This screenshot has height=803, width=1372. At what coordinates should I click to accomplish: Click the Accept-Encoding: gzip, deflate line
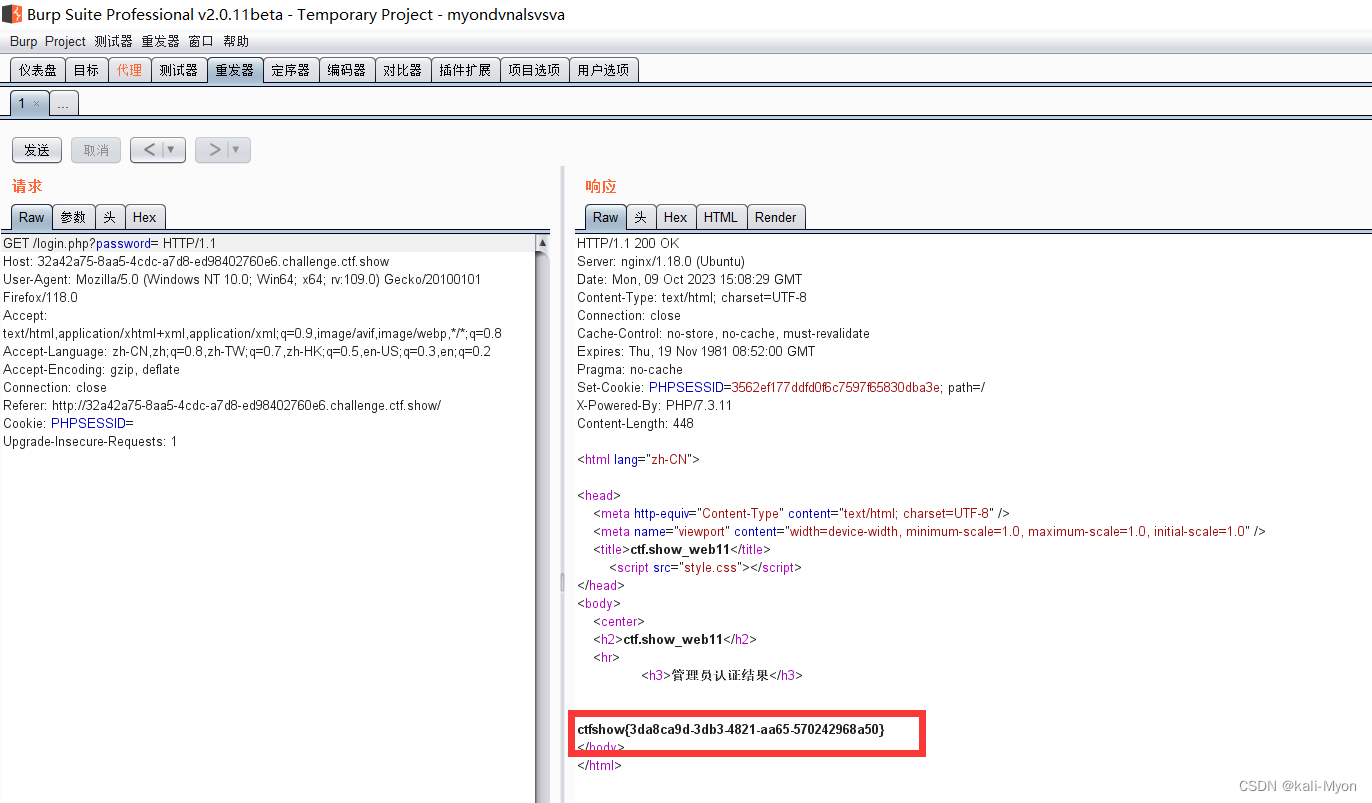tap(92, 369)
